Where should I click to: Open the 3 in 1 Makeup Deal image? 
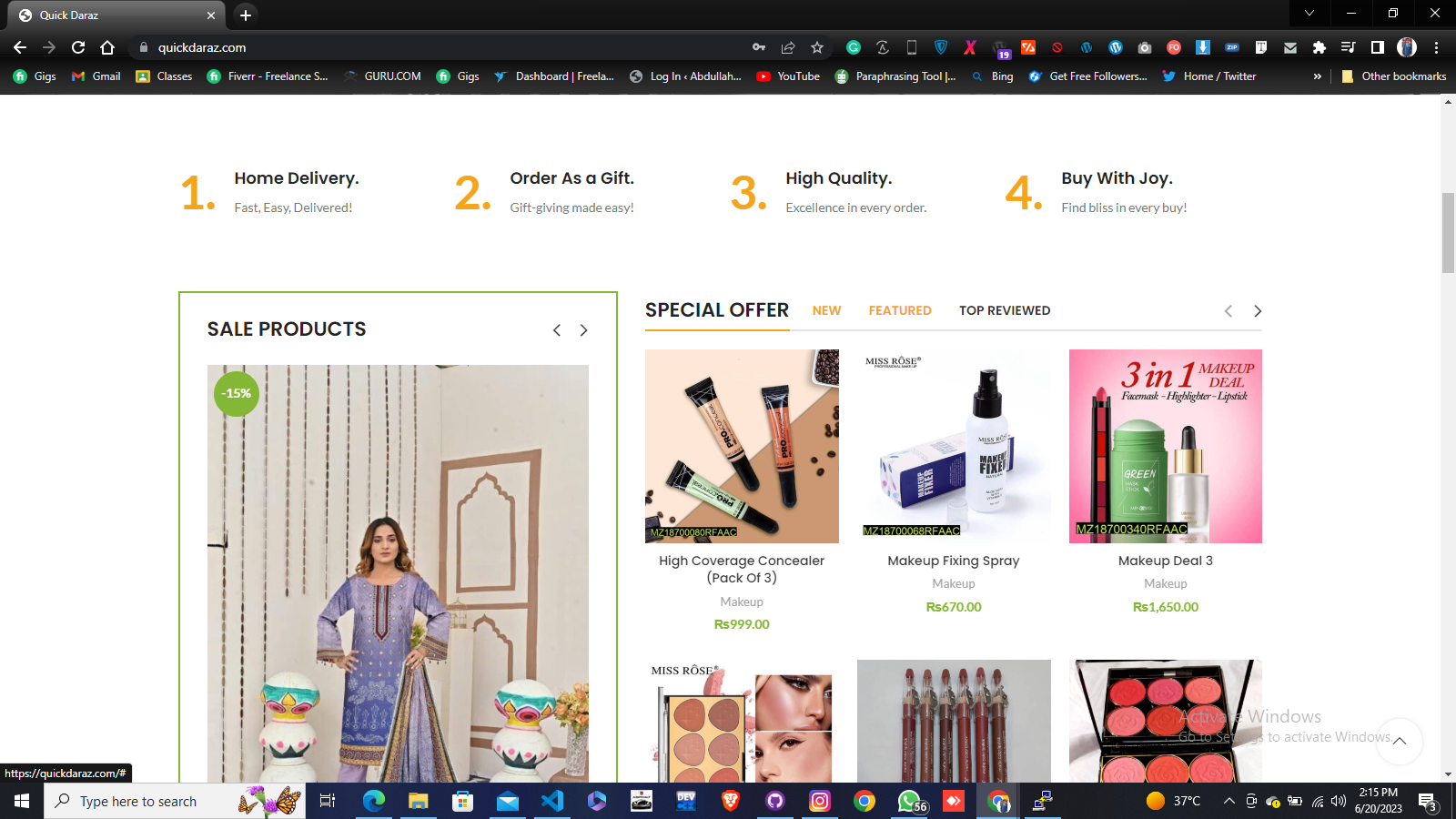(1166, 446)
